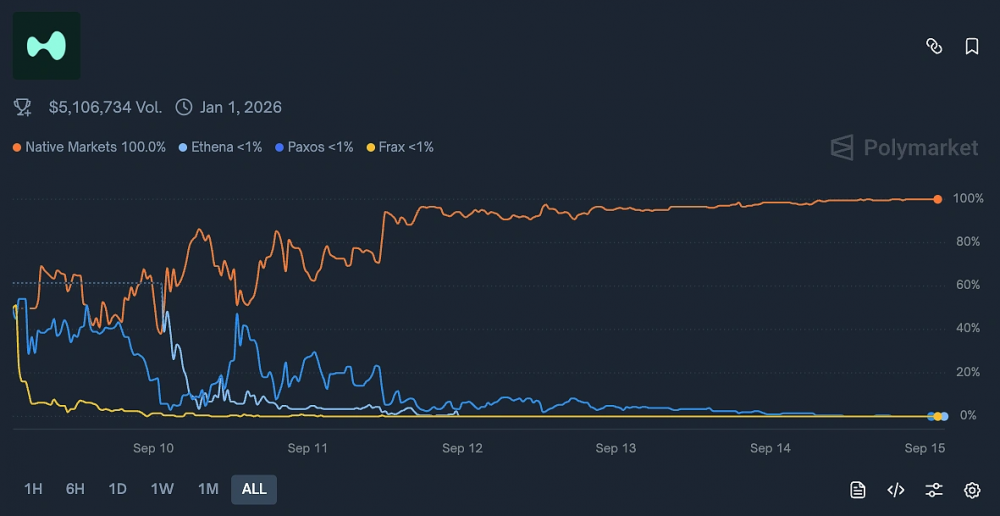This screenshot has width=1000, height=516.
Task: Click the market logo thumbnail
Action: click(x=46, y=46)
